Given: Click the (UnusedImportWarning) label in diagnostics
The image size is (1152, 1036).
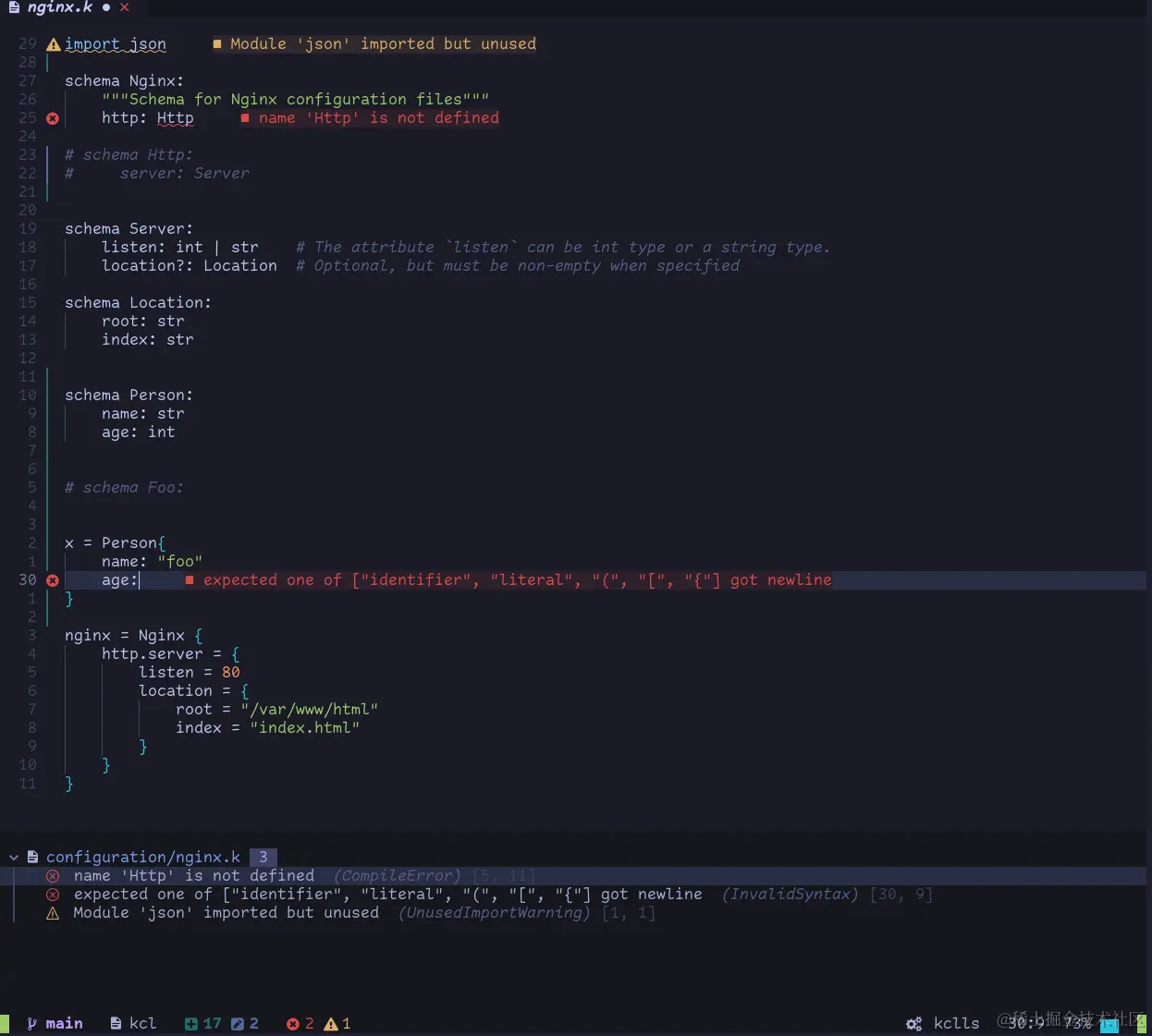Looking at the screenshot, I should [495, 913].
